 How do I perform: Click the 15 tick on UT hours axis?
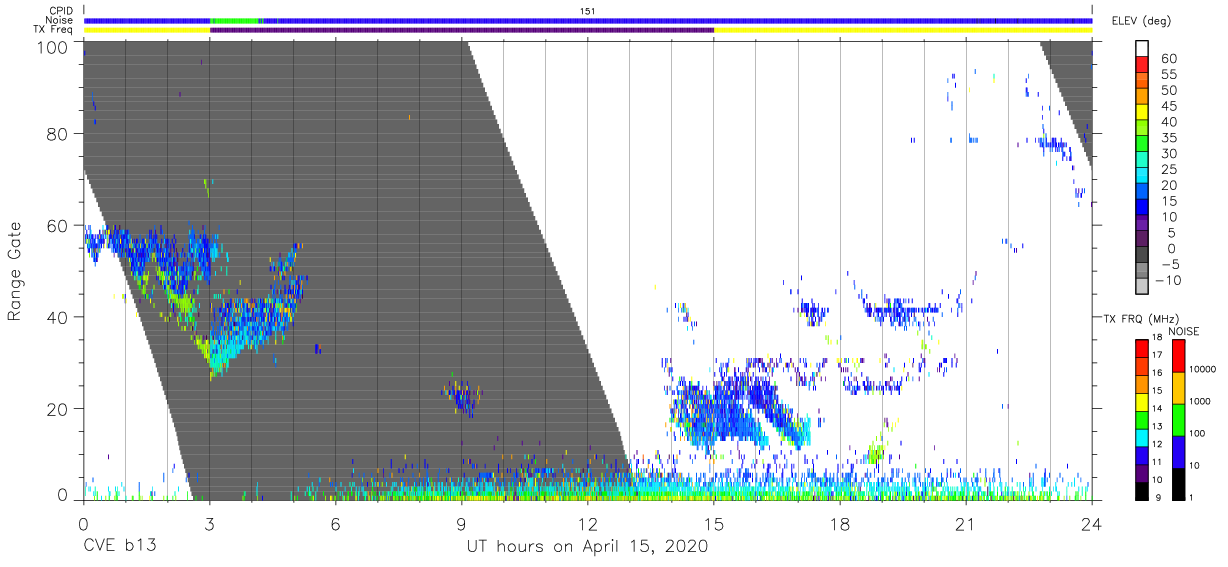tap(713, 523)
